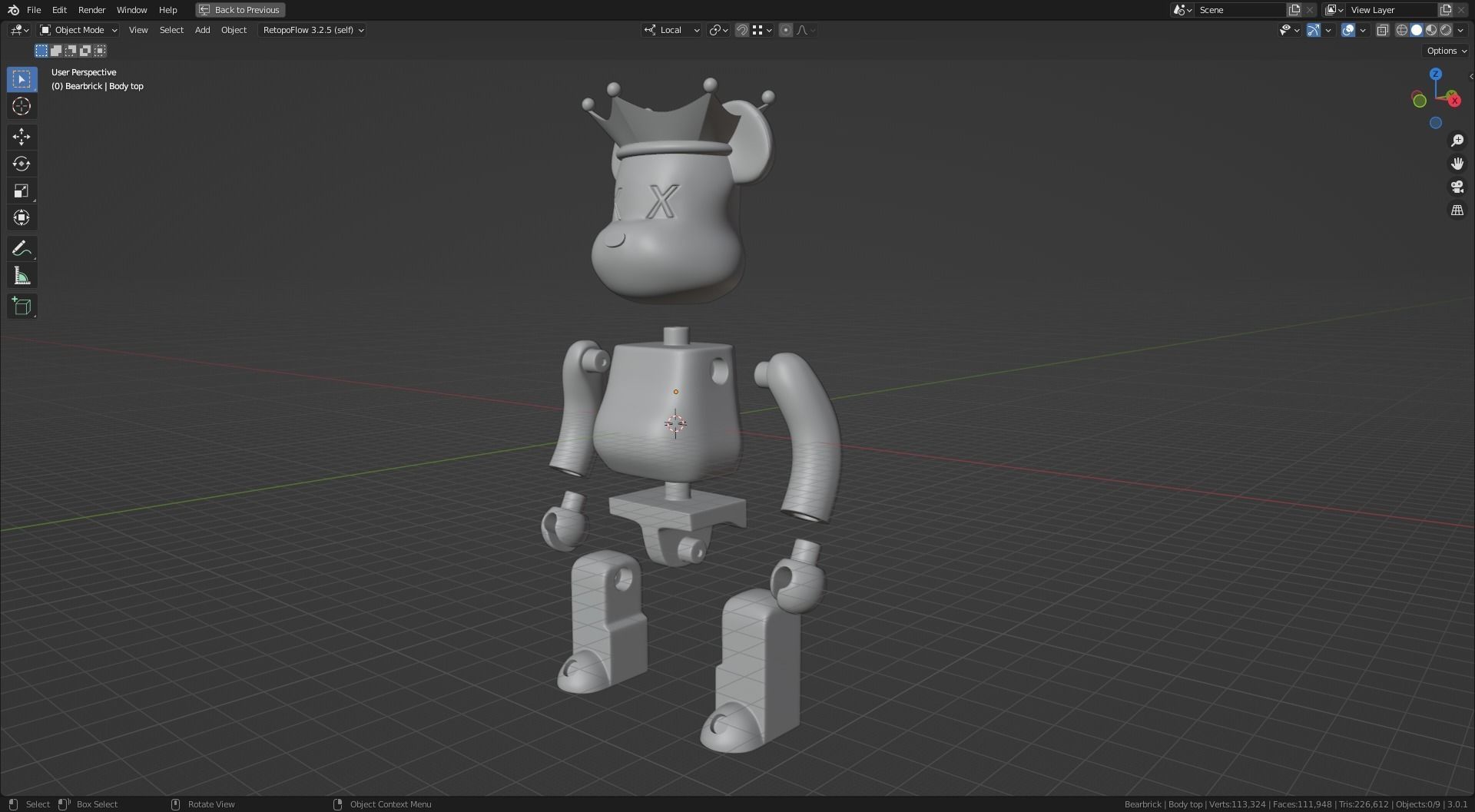
Task: Switch to Wireframe viewport shading
Action: pyautogui.click(x=1401, y=30)
